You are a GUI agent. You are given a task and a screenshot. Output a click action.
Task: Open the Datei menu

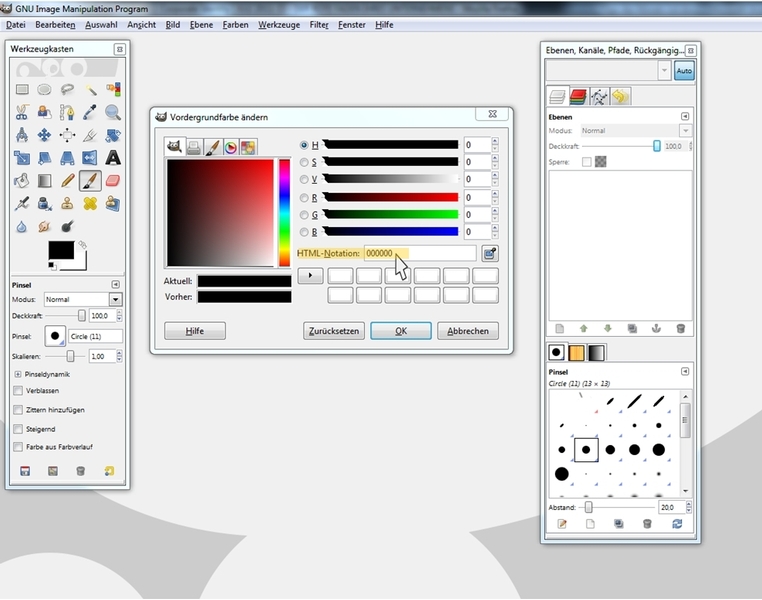click(16, 25)
